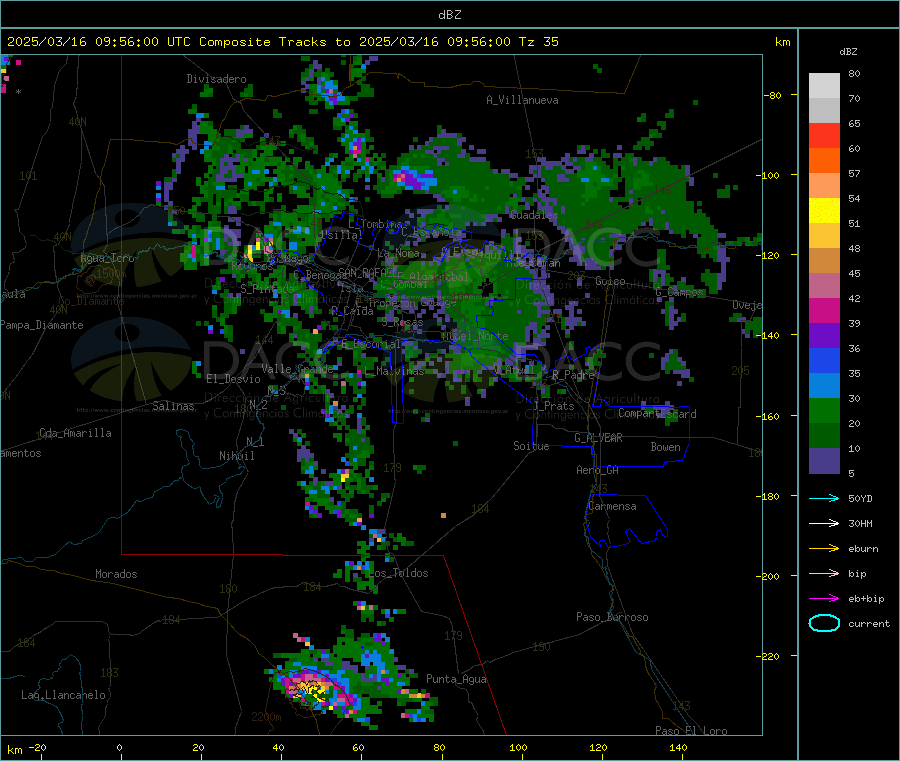Click the 50YD legend label

point(860,498)
